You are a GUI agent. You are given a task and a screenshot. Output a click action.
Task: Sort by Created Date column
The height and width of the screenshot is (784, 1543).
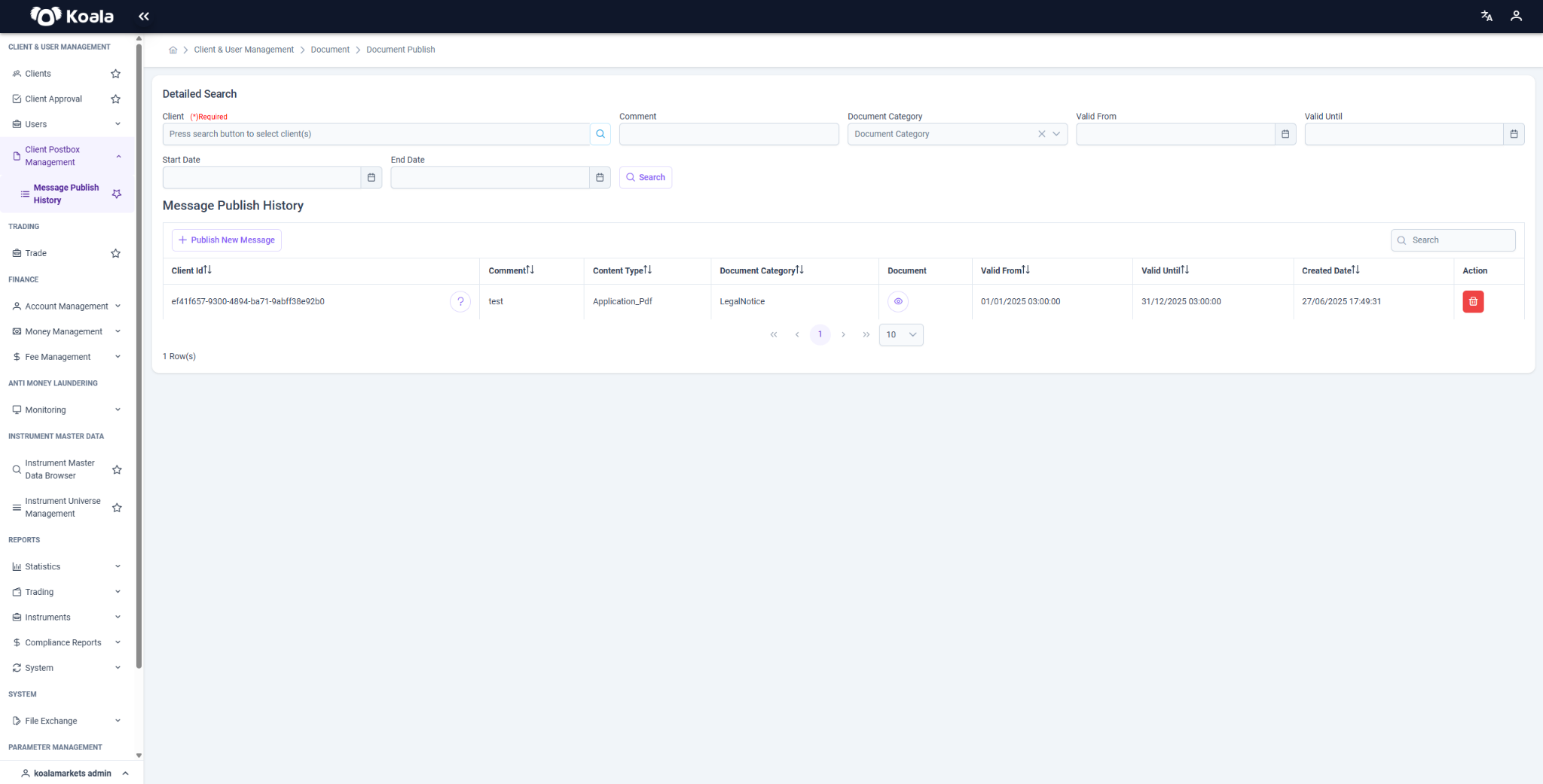click(x=1355, y=270)
